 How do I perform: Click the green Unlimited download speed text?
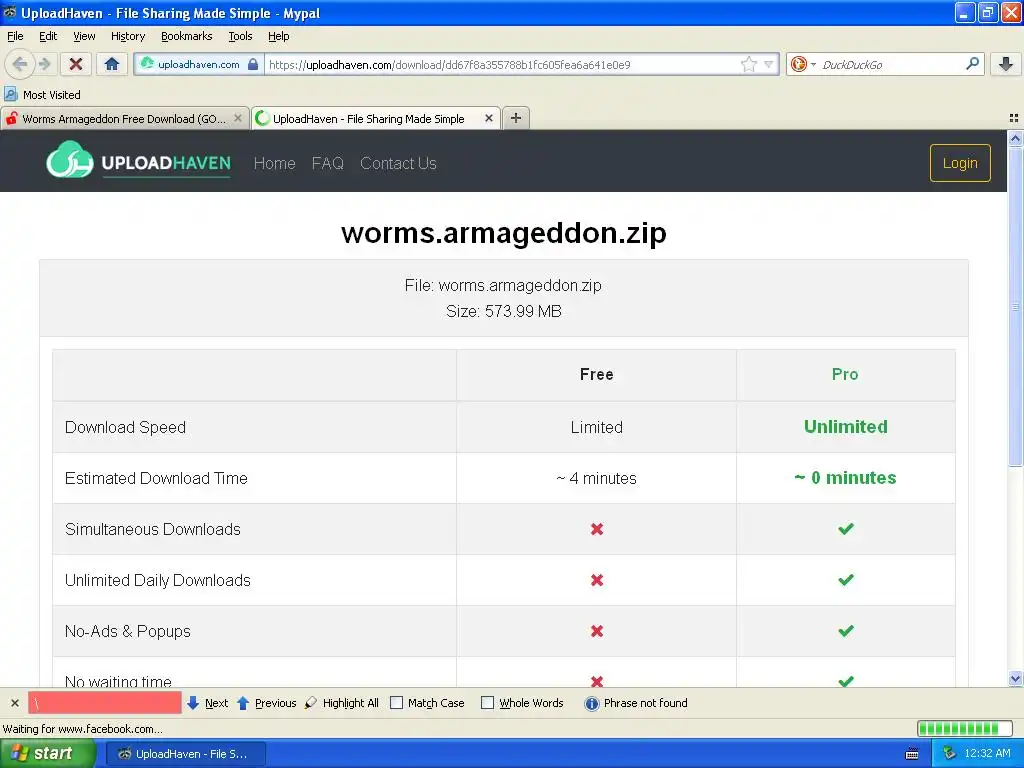coord(846,426)
